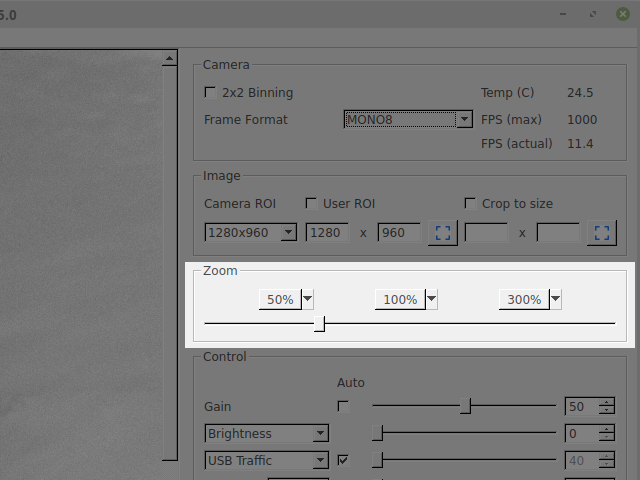The image size is (640, 480).
Task: Tick the Crop to size checkbox
Action: pos(470,203)
